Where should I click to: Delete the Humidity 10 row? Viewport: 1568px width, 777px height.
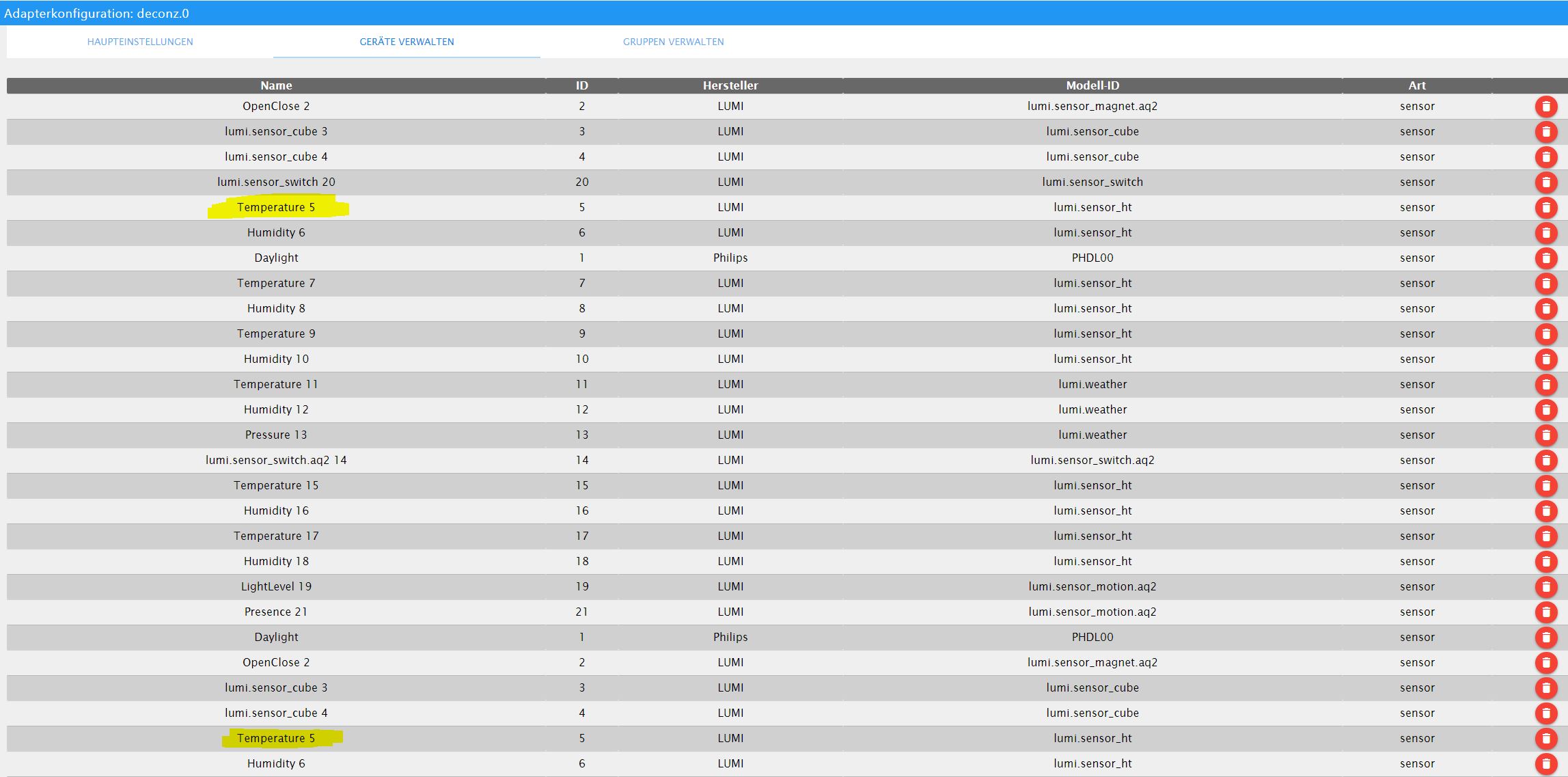pos(1545,359)
